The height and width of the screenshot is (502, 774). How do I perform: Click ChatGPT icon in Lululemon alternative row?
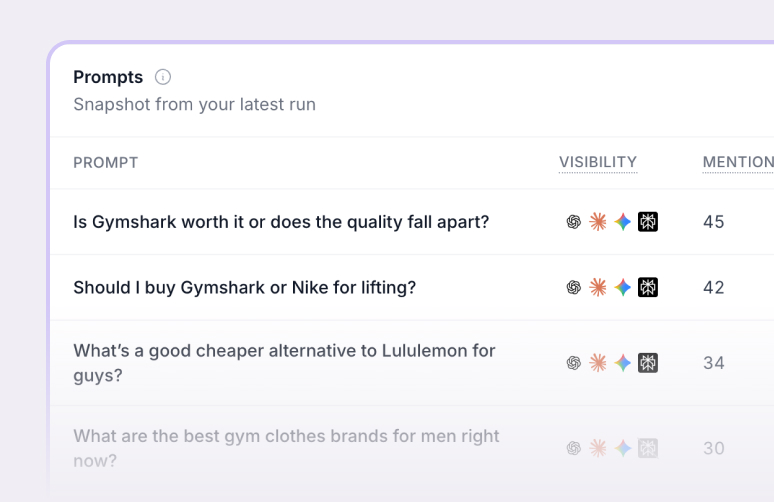tap(574, 363)
